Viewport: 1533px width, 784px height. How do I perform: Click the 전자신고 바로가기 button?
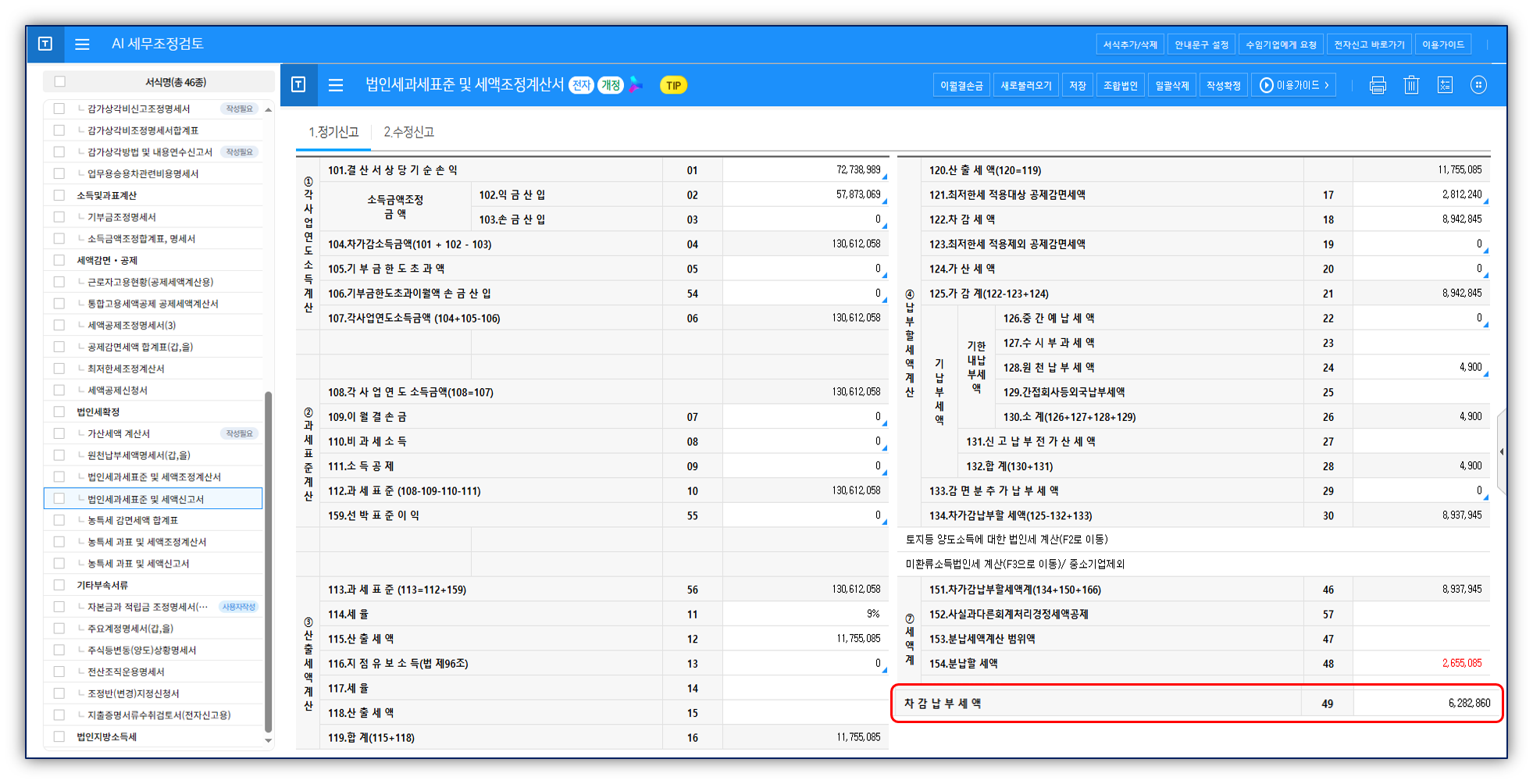tap(1368, 45)
